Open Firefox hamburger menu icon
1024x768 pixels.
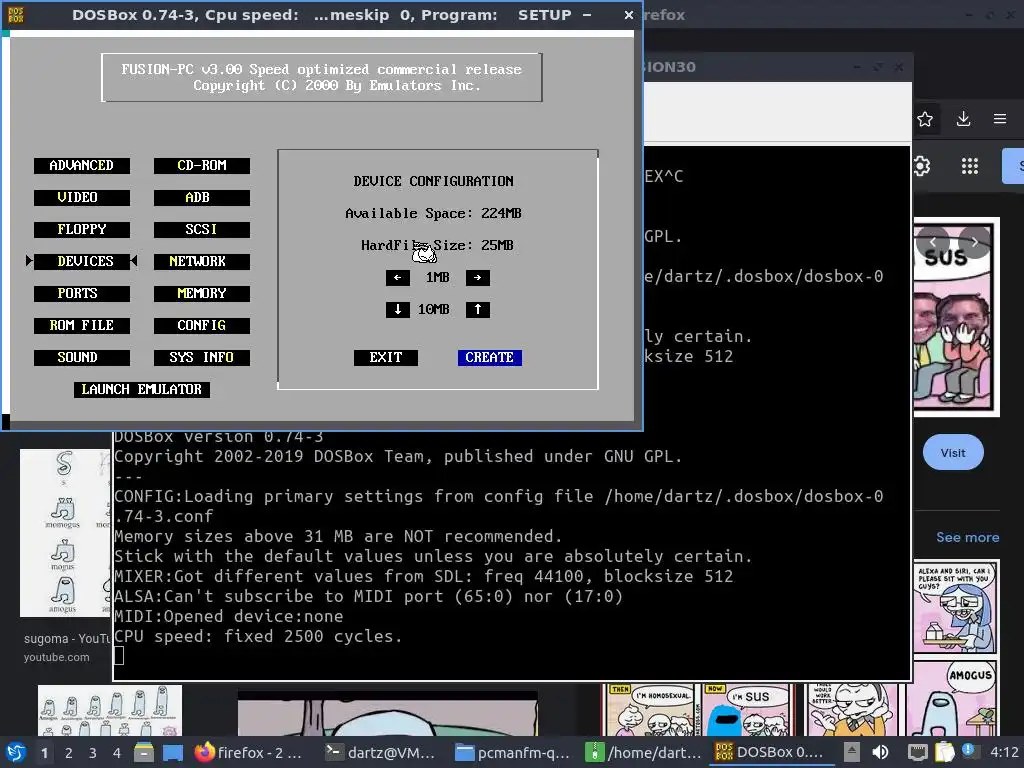coord(1000,119)
